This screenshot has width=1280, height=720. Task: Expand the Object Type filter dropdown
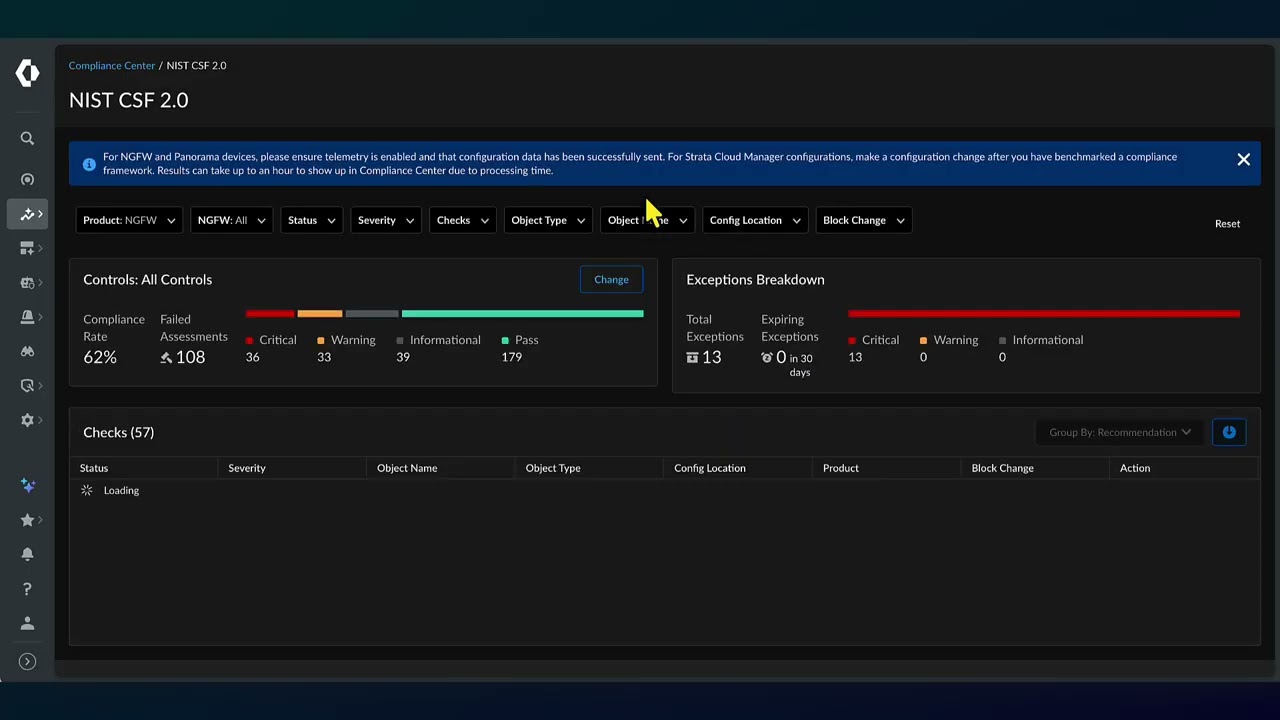548,220
